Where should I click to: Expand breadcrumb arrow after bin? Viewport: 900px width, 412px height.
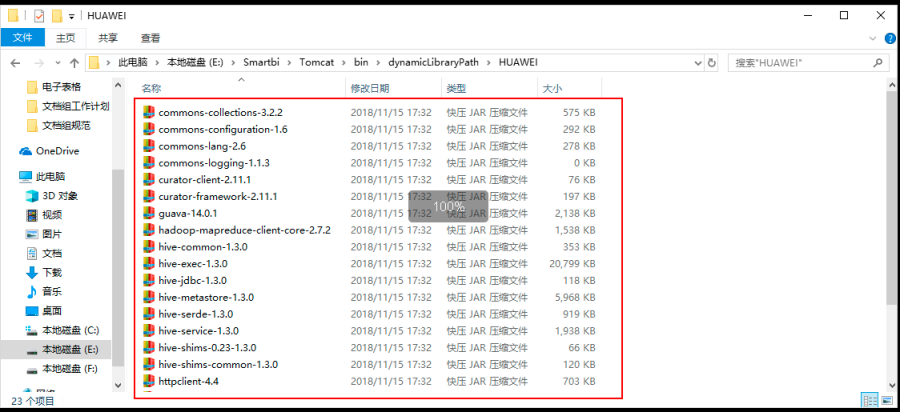point(378,63)
